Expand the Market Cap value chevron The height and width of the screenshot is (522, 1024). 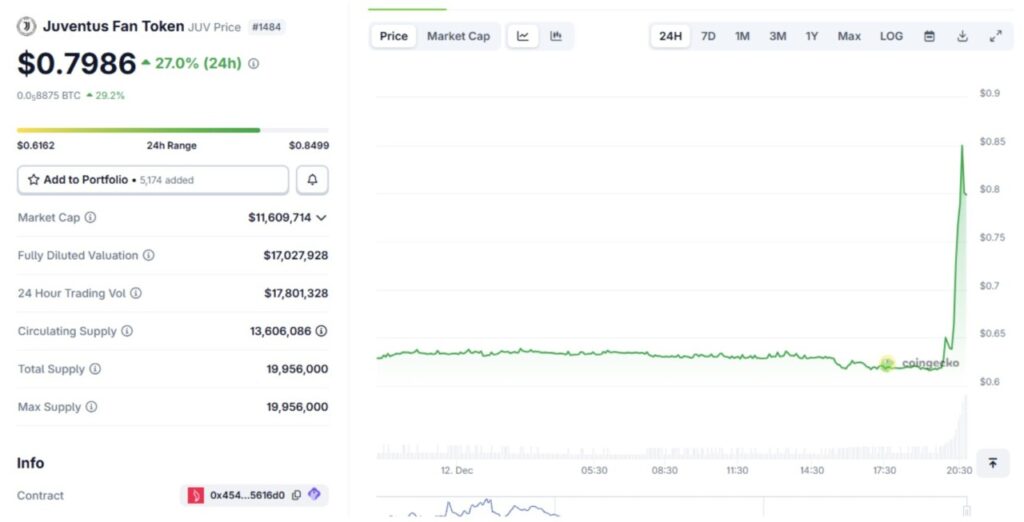(x=321, y=217)
